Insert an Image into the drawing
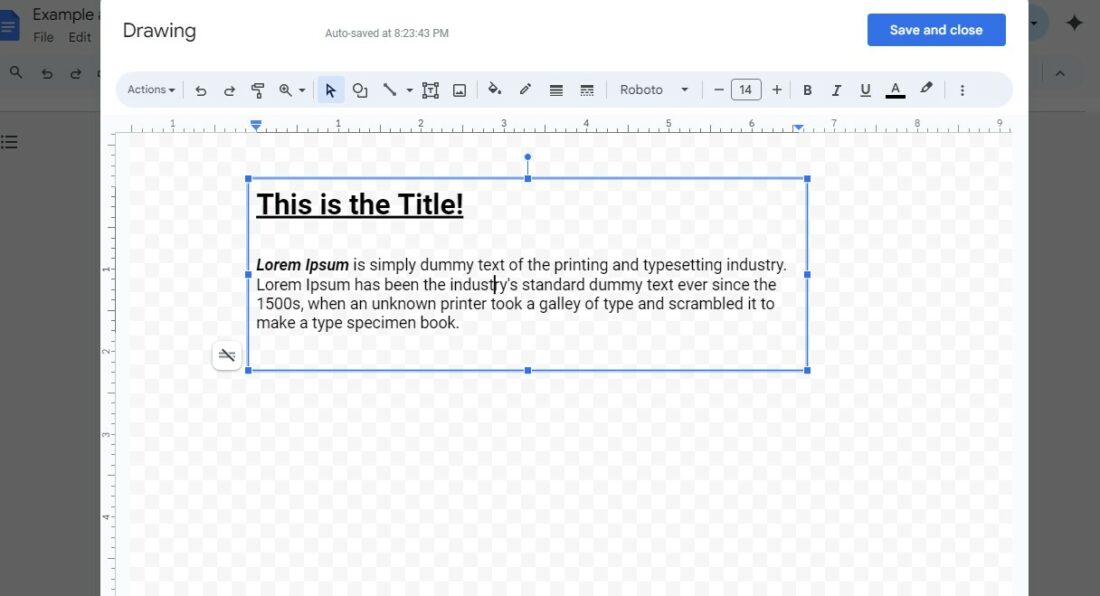Viewport: 1100px width, 596px height. [459, 89]
